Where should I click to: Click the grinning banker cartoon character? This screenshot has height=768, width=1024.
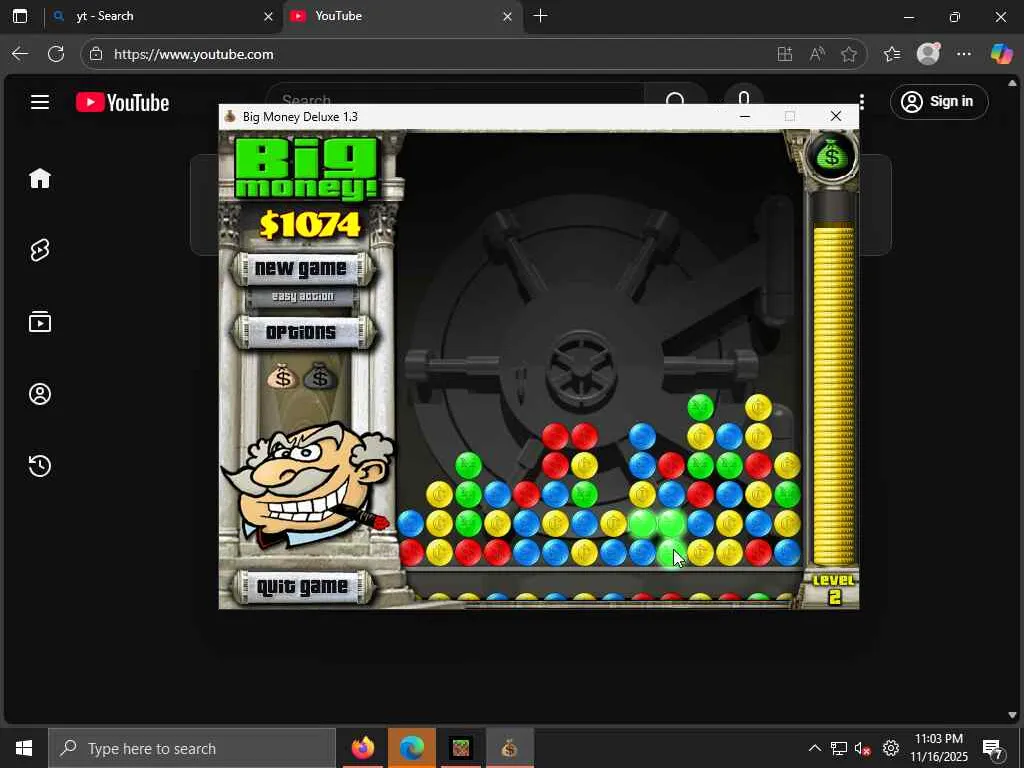(307, 483)
